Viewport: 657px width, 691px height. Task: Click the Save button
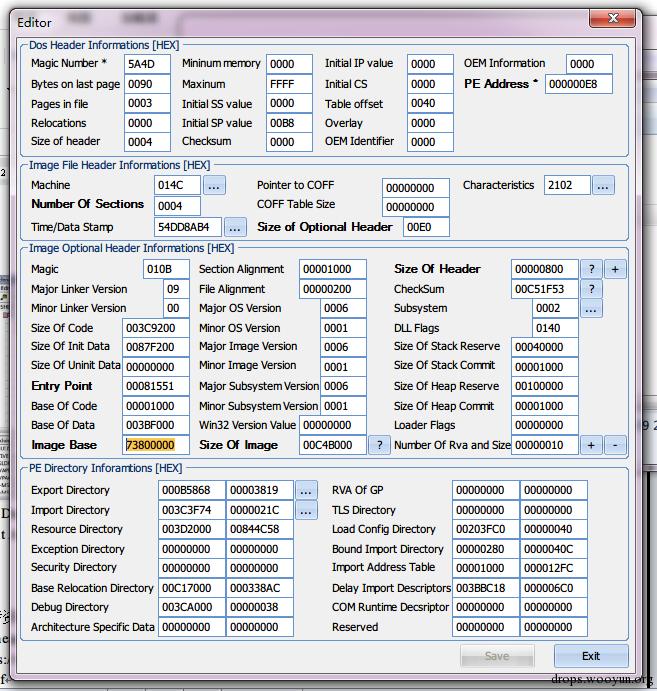496,656
